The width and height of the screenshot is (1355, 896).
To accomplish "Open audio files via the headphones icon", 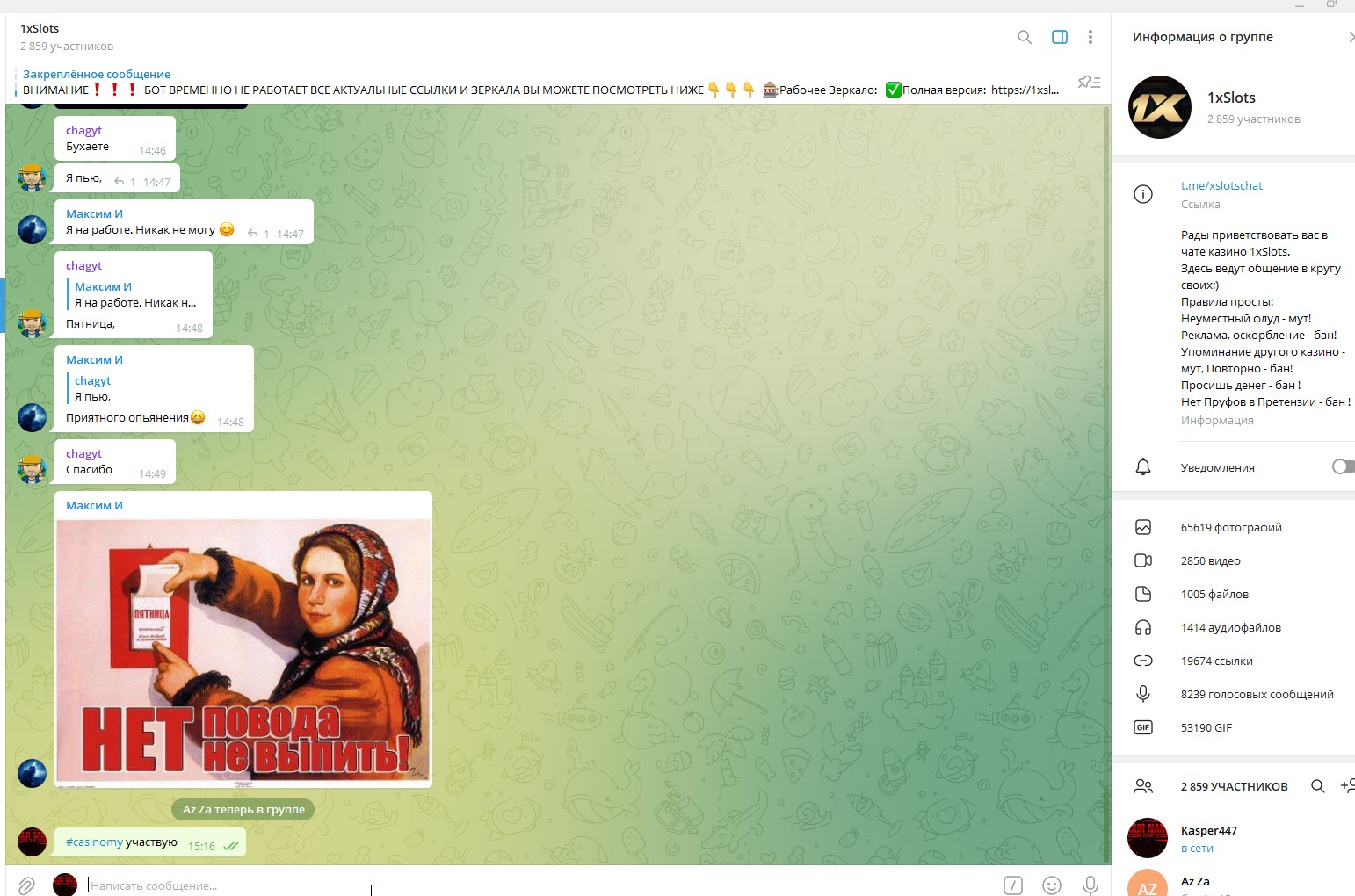I will (x=1143, y=627).
